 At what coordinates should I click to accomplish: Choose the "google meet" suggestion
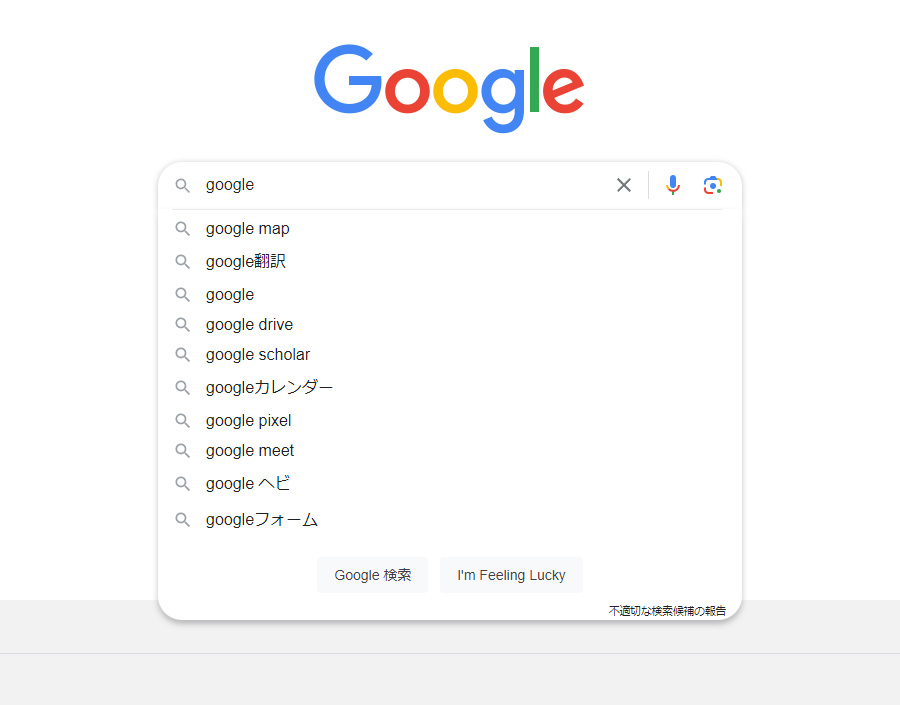click(x=250, y=451)
